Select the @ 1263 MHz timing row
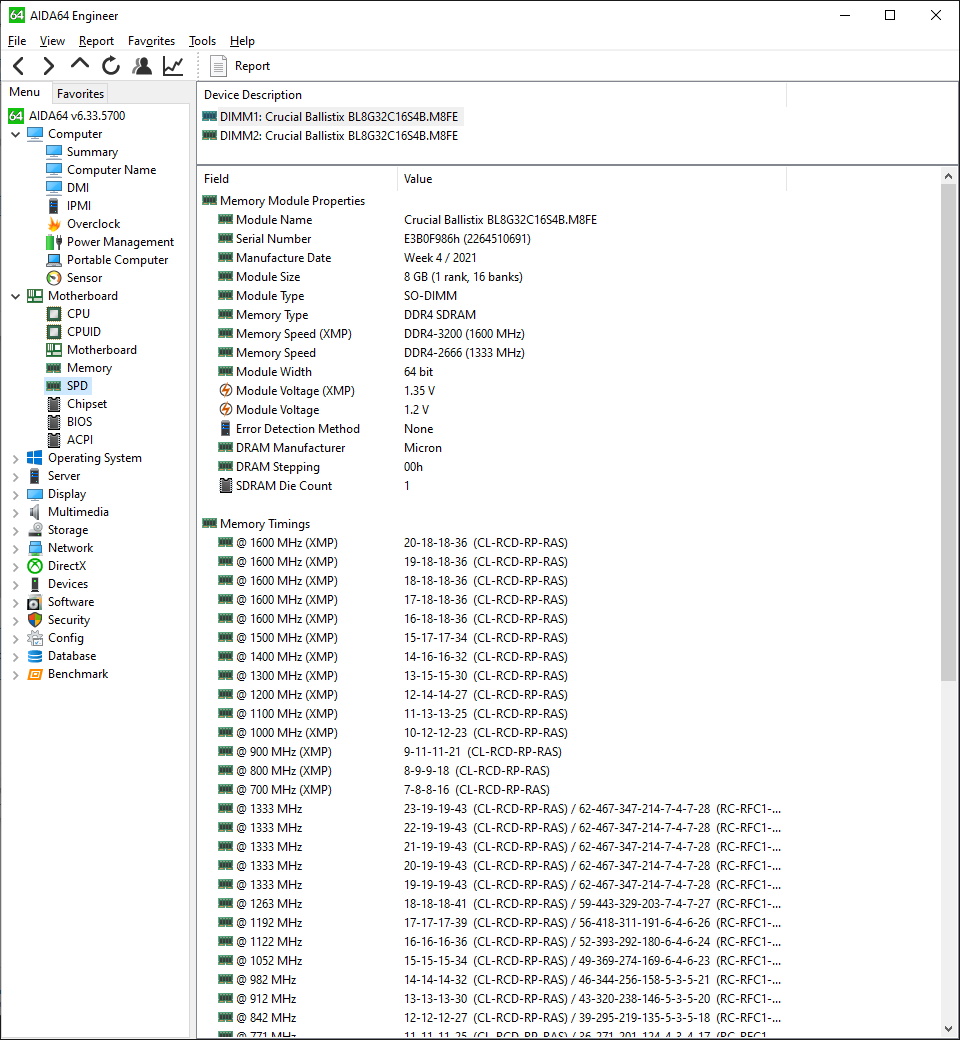The width and height of the screenshot is (960, 1040). (x=491, y=904)
